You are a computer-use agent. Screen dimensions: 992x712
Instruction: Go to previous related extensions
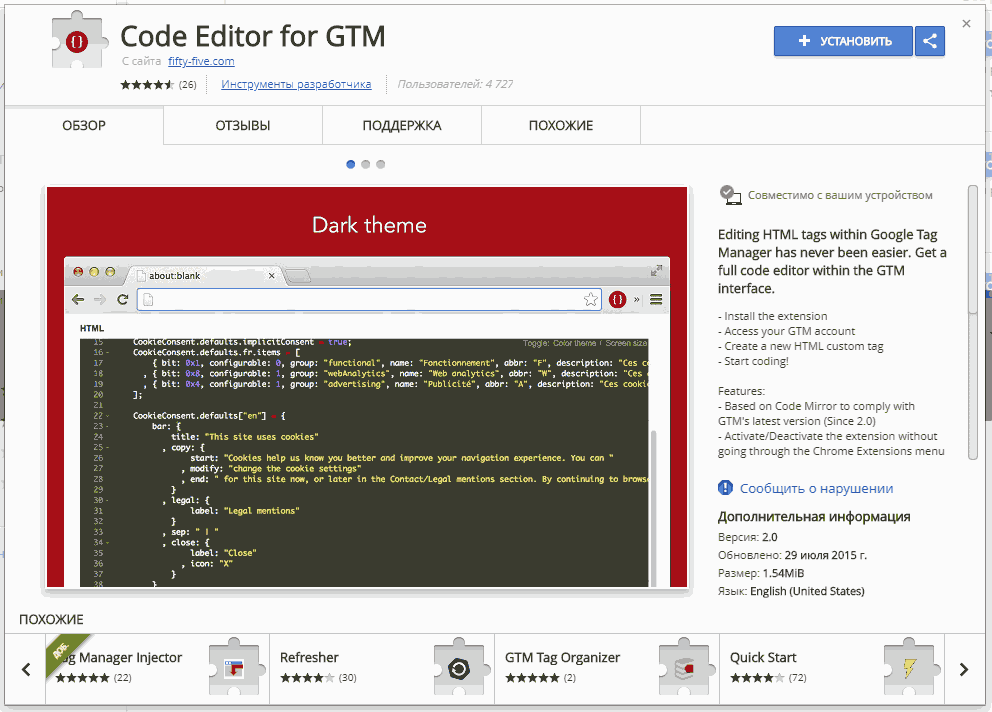26,669
